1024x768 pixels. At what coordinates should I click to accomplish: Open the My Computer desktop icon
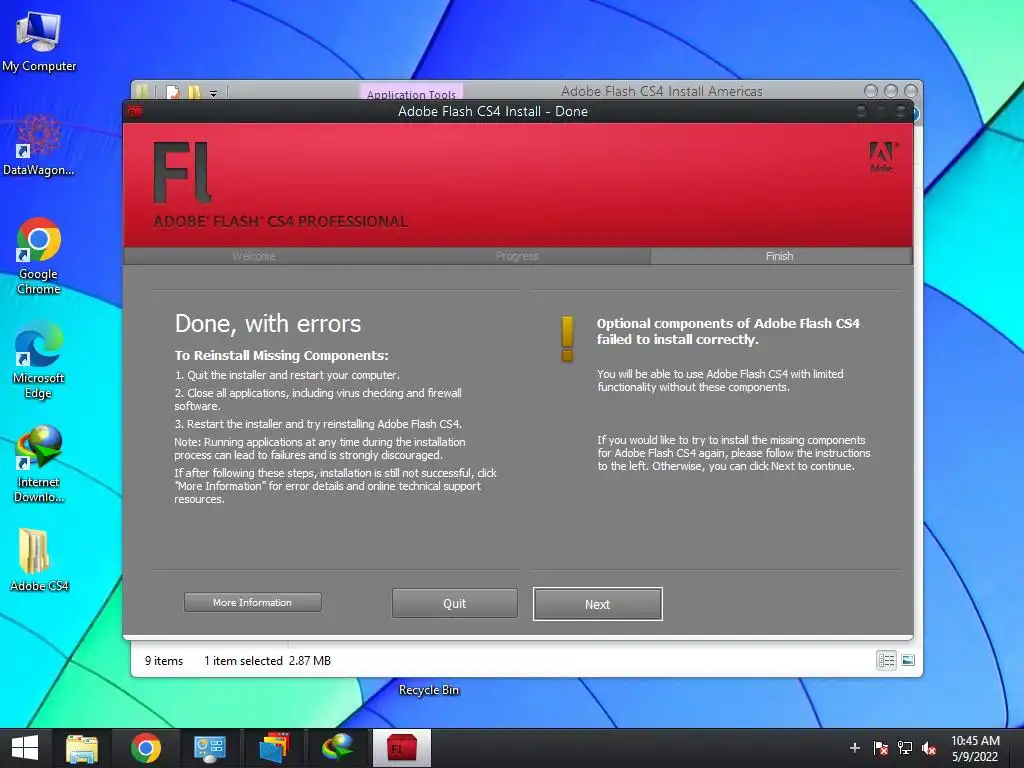[39, 42]
